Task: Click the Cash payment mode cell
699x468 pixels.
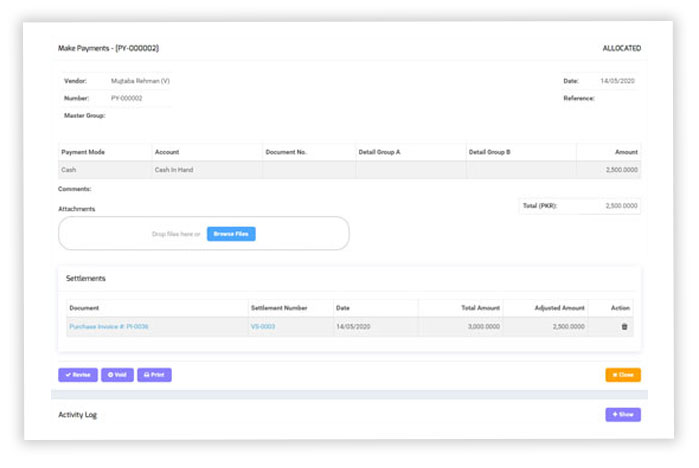Action: [105, 170]
